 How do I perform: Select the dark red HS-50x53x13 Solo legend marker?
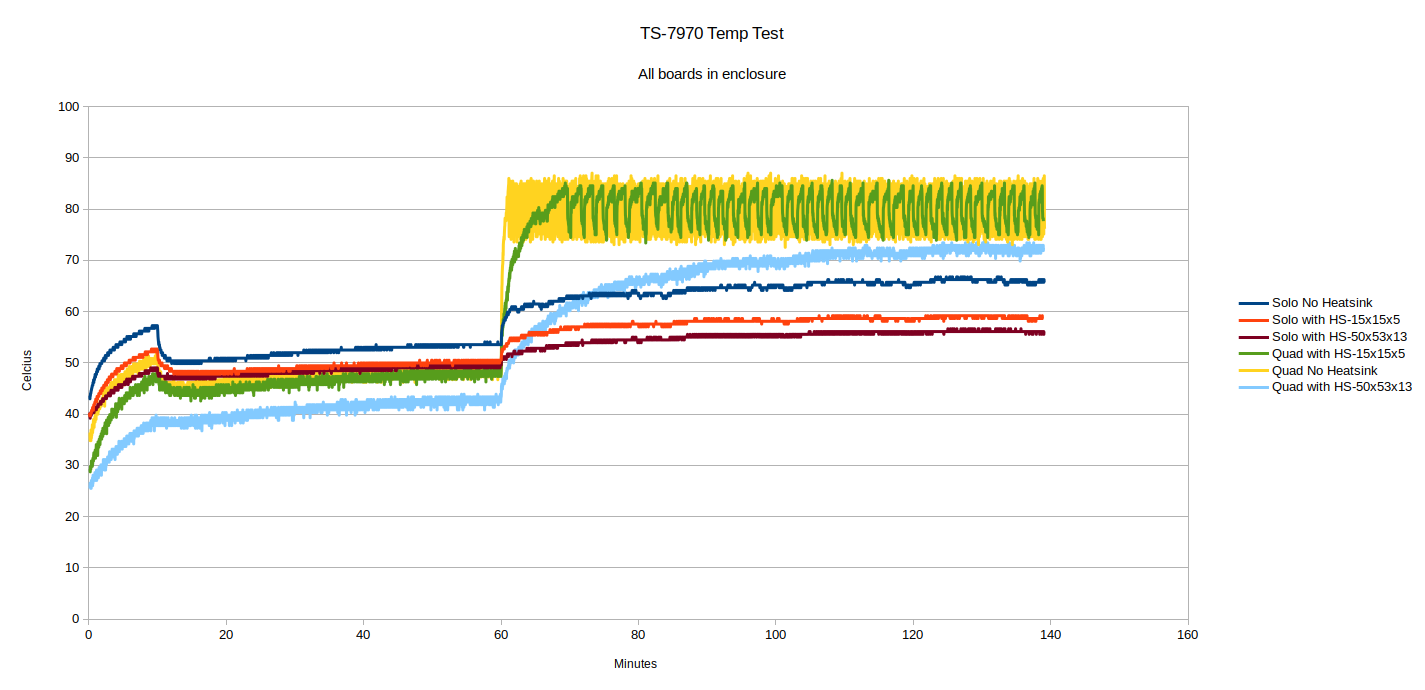point(1254,336)
